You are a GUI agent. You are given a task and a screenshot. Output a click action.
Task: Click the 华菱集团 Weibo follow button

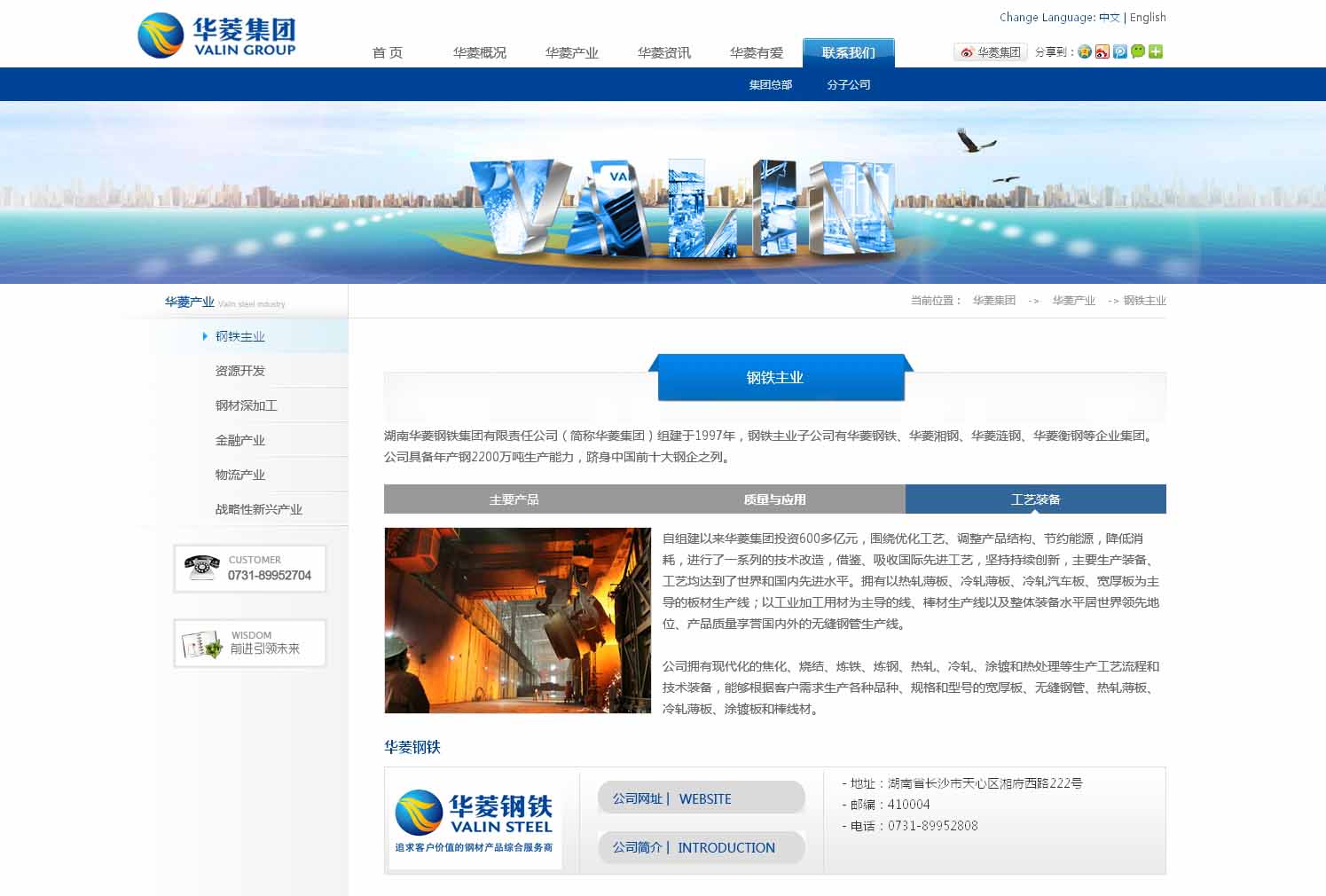[x=991, y=52]
